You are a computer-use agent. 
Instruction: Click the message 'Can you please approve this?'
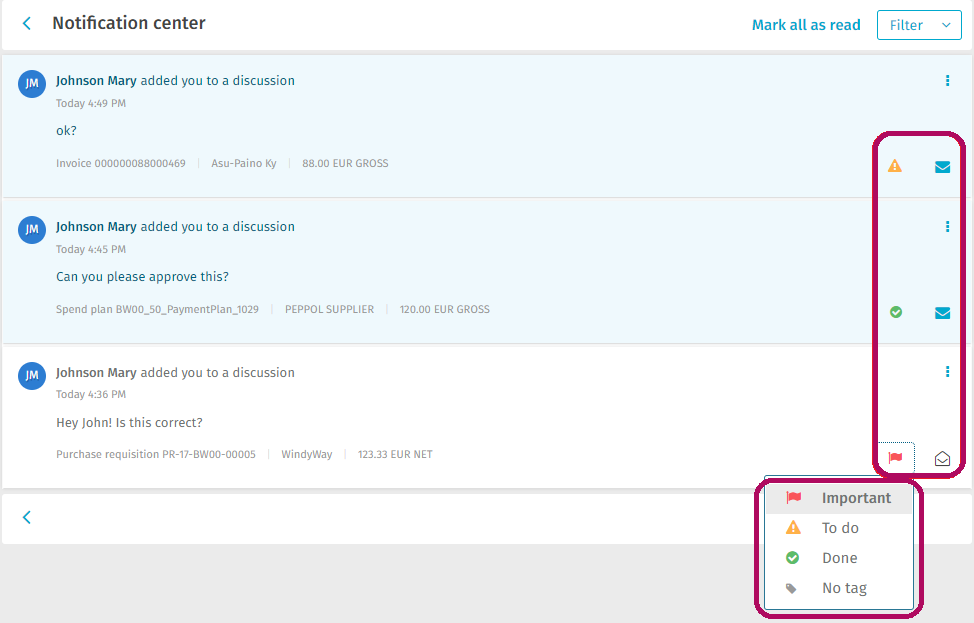coord(142,276)
